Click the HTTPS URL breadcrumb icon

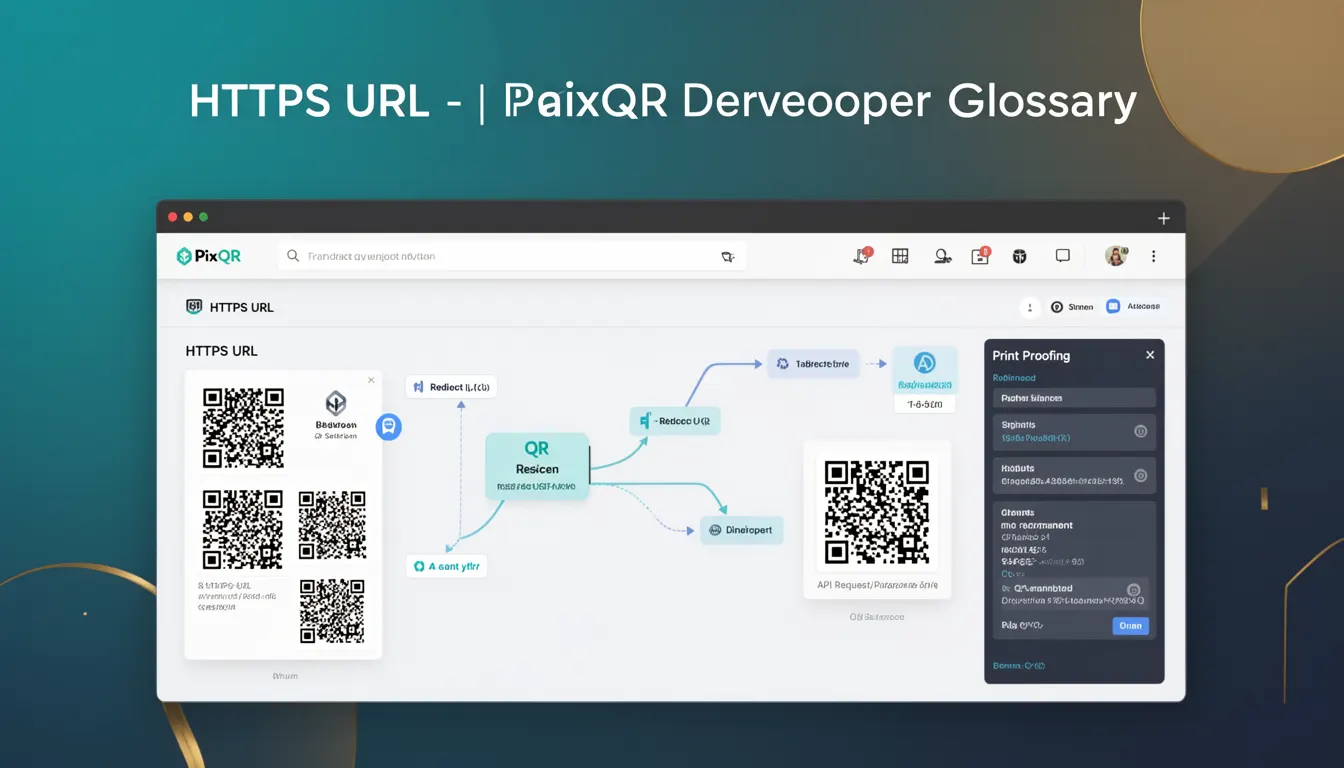(x=194, y=307)
